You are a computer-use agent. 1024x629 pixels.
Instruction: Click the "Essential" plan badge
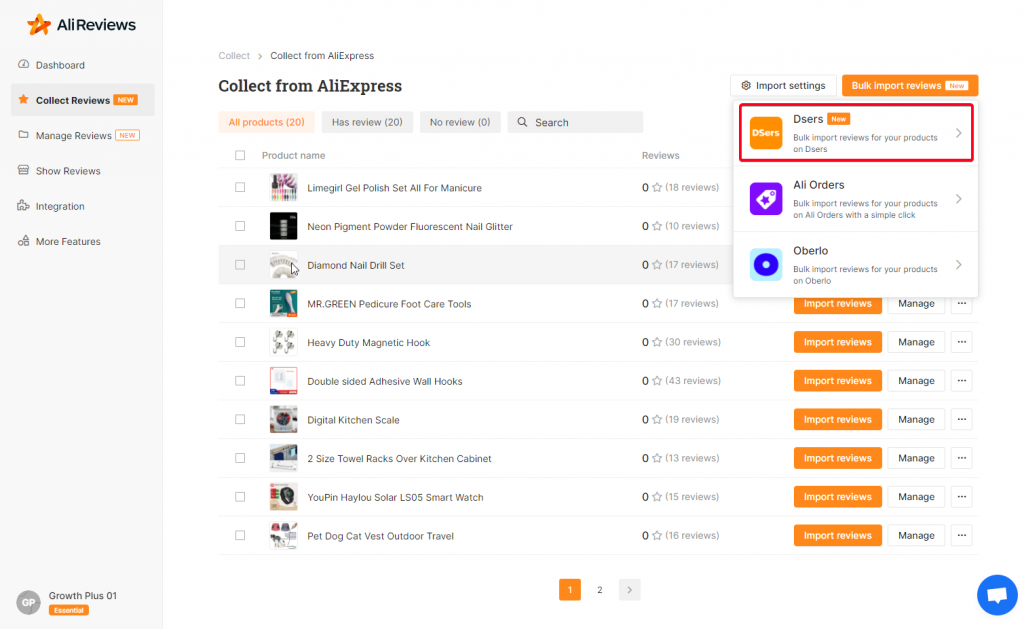[x=69, y=610]
